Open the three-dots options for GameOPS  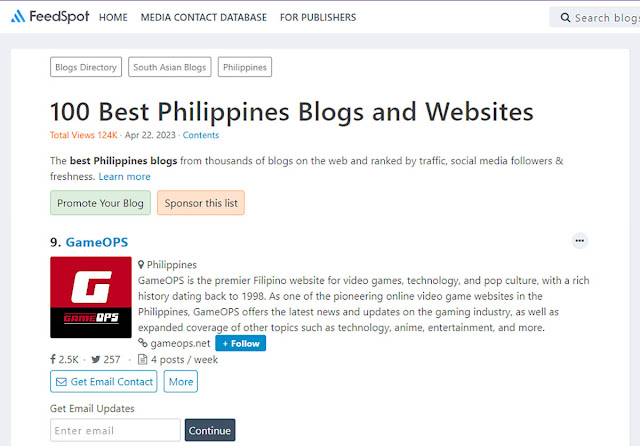580,241
